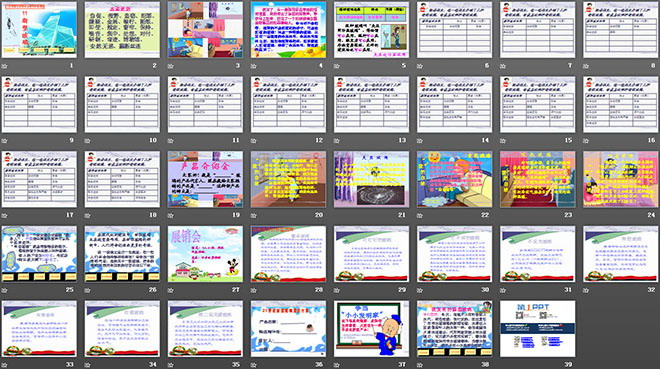The width and height of the screenshot is (660, 369).
Task: Click the animation star icon under slide 33
Action: [x=5, y=365]
